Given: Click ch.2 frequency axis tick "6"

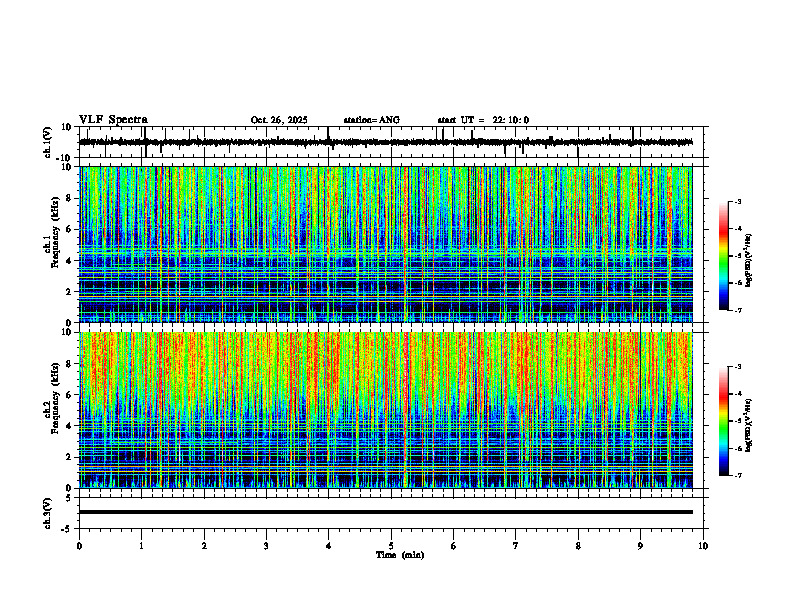Looking at the screenshot, I should pos(69,395).
